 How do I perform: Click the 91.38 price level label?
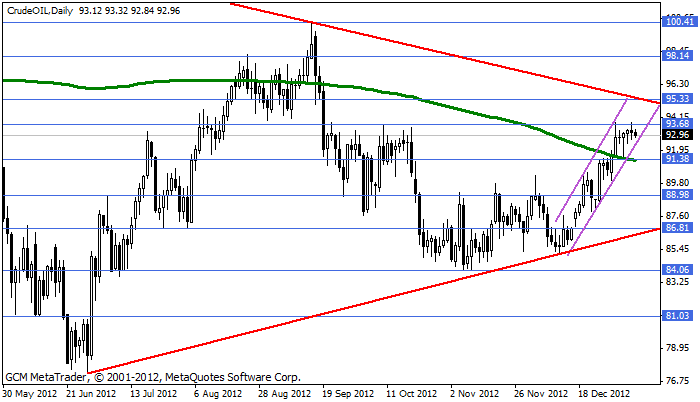pos(678,159)
